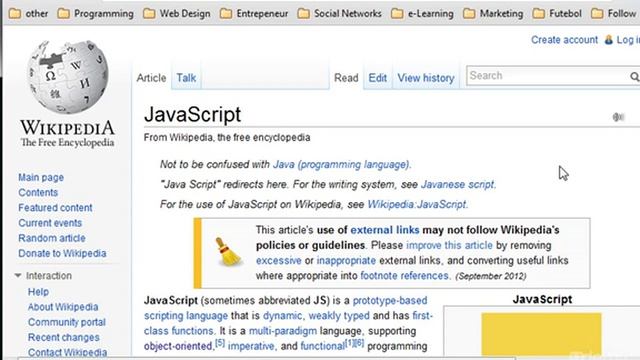Open Featured content link
Screen dimensions: 640x360
click(55, 207)
